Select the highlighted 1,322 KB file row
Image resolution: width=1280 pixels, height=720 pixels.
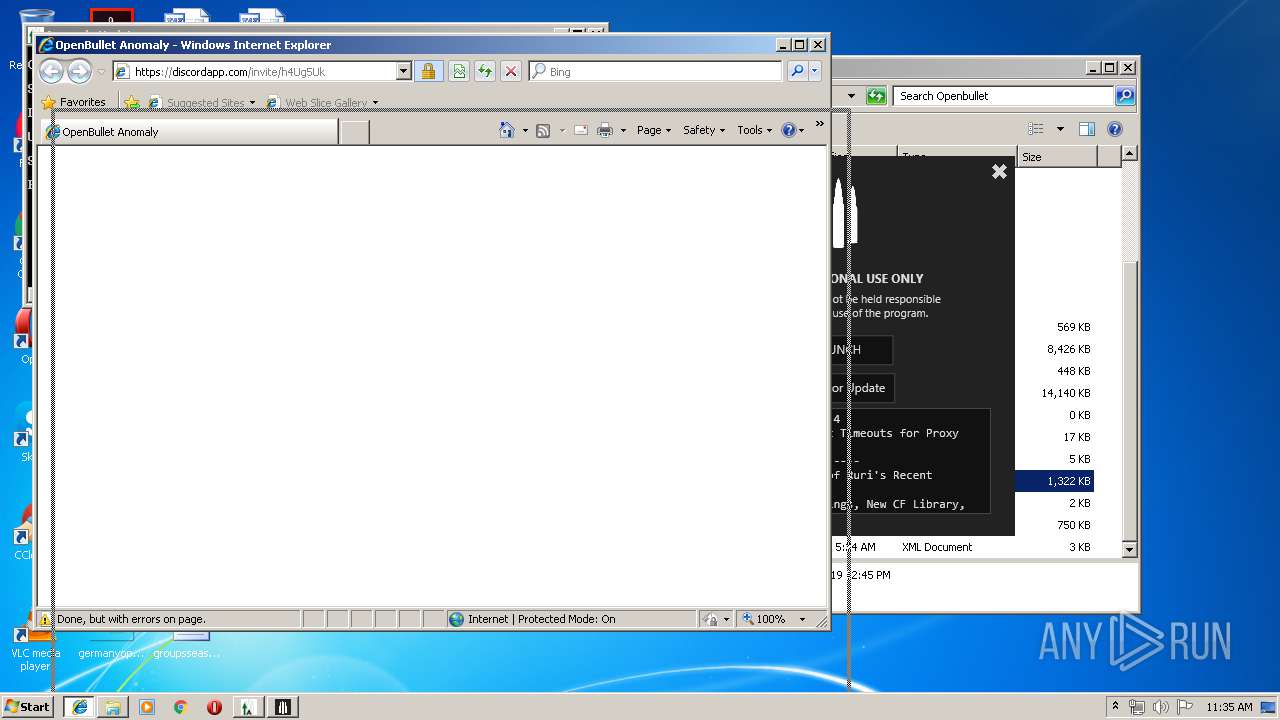(x=1054, y=481)
